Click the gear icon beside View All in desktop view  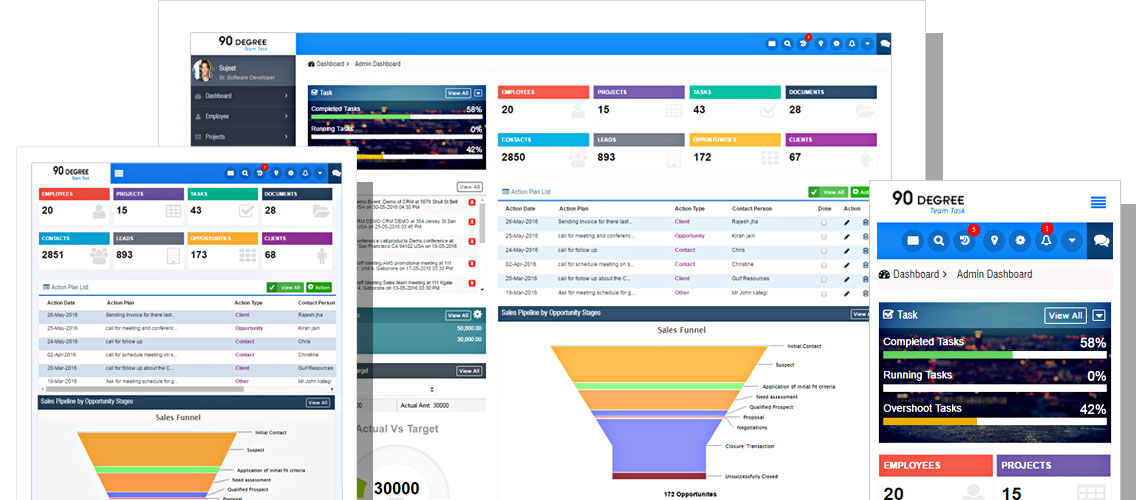click(478, 314)
